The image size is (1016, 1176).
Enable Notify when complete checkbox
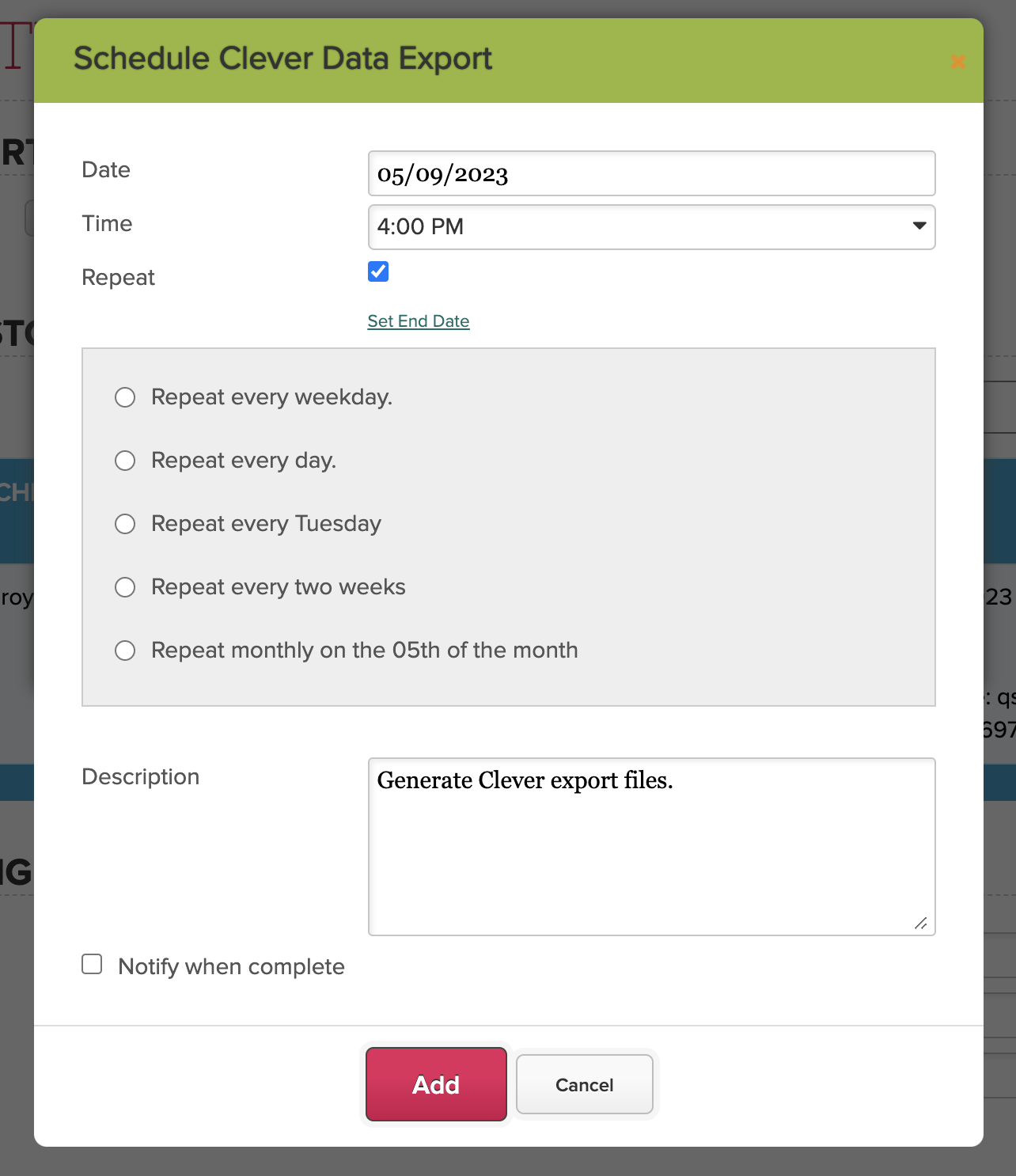tap(92, 964)
